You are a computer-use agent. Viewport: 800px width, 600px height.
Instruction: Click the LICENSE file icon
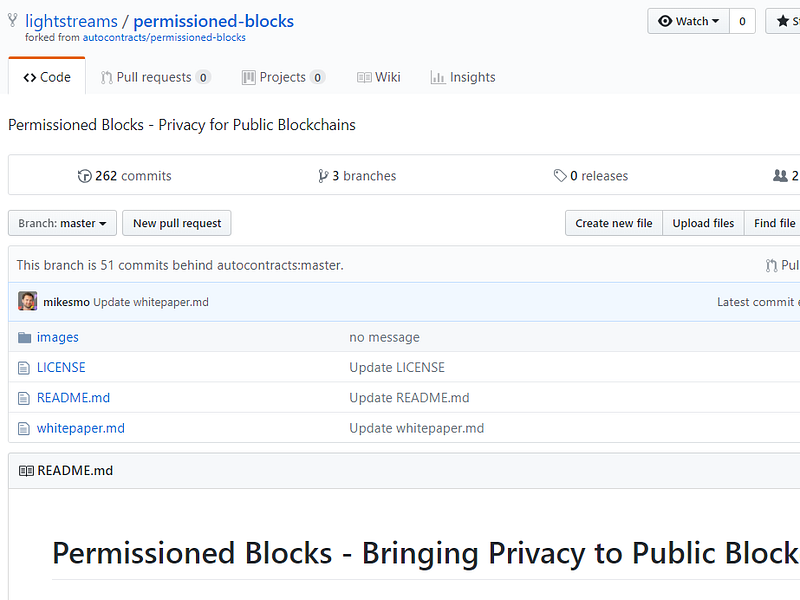coord(24,368)
